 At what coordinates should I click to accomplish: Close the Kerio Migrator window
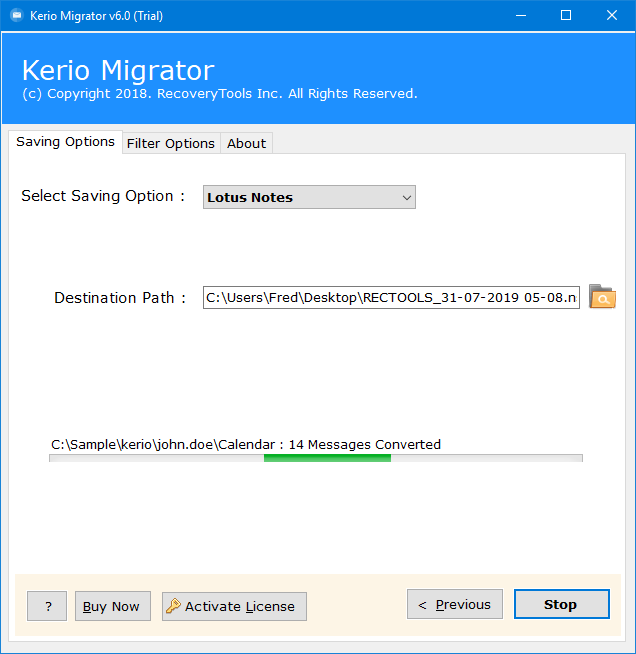(x=612, y=15)
